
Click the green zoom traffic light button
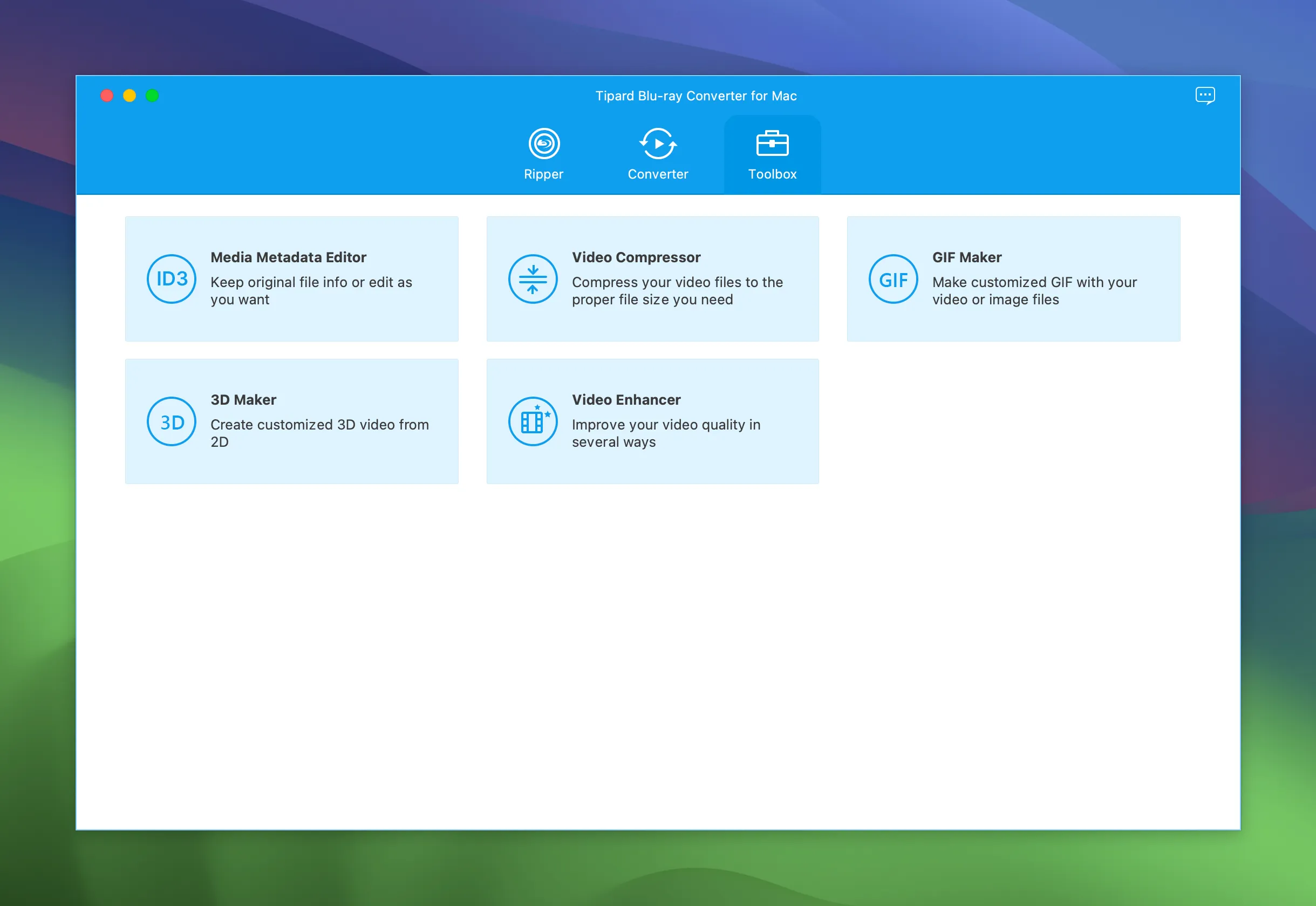(152, 96)
